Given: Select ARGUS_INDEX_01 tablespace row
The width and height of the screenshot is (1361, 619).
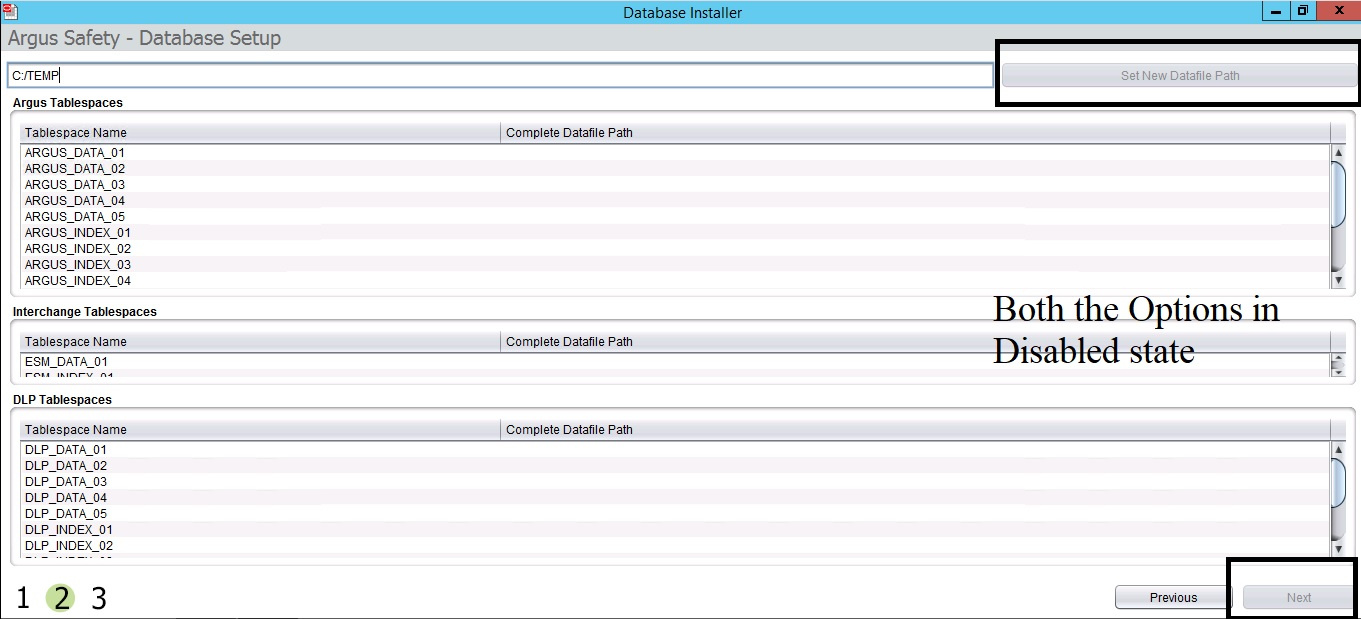Looking at the screenshot, I should click(675, 232).
